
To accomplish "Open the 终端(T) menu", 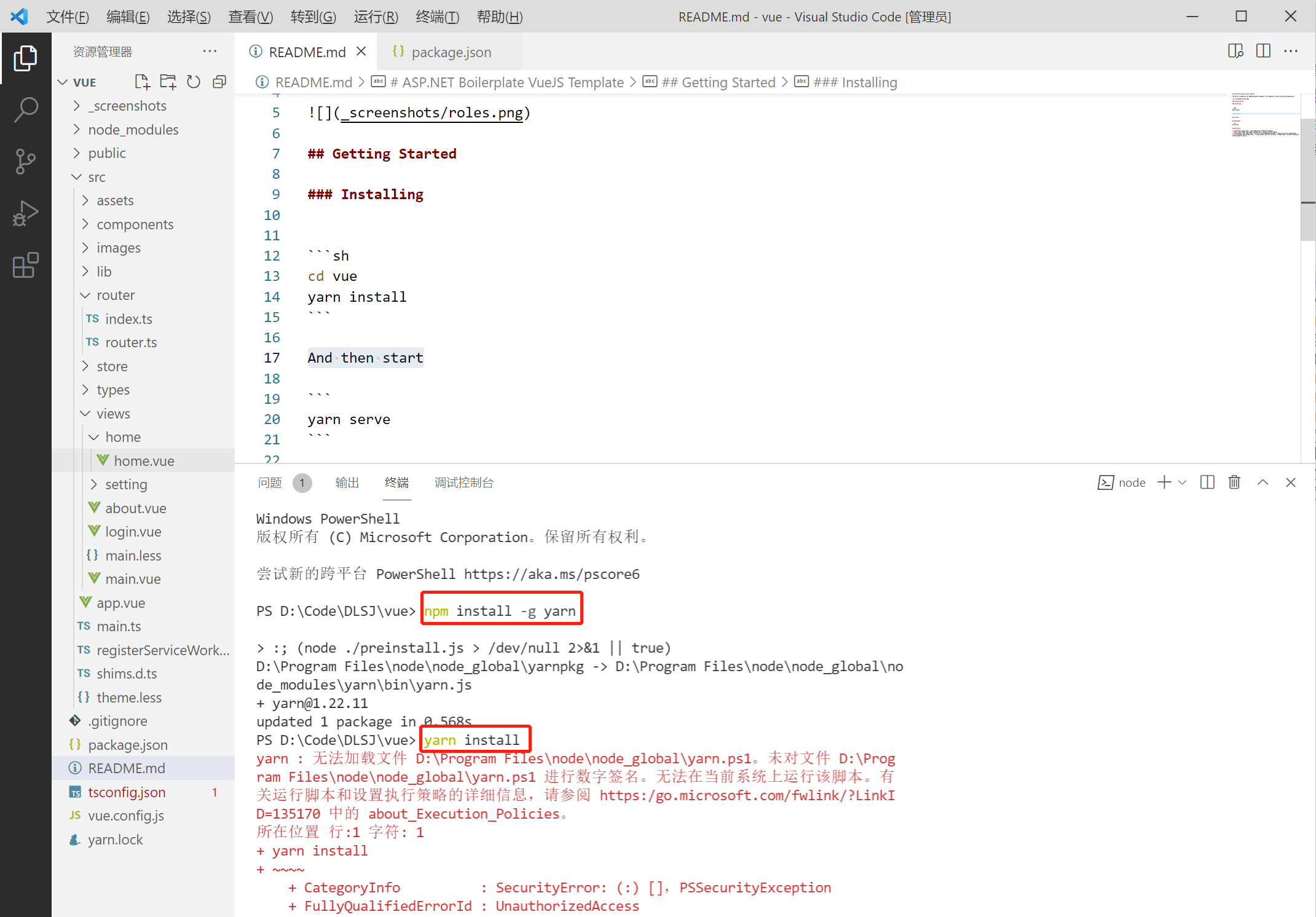I will click(437, 17).
